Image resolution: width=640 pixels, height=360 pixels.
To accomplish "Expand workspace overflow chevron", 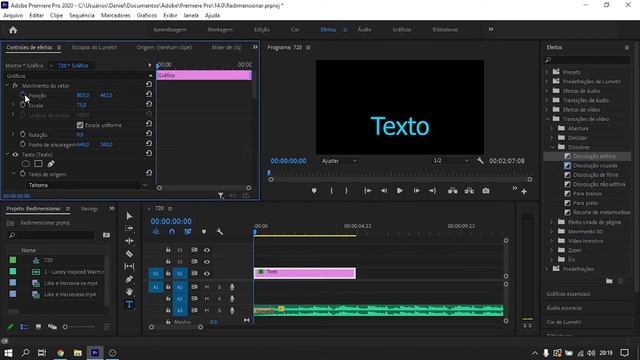I will click(491, 29).
